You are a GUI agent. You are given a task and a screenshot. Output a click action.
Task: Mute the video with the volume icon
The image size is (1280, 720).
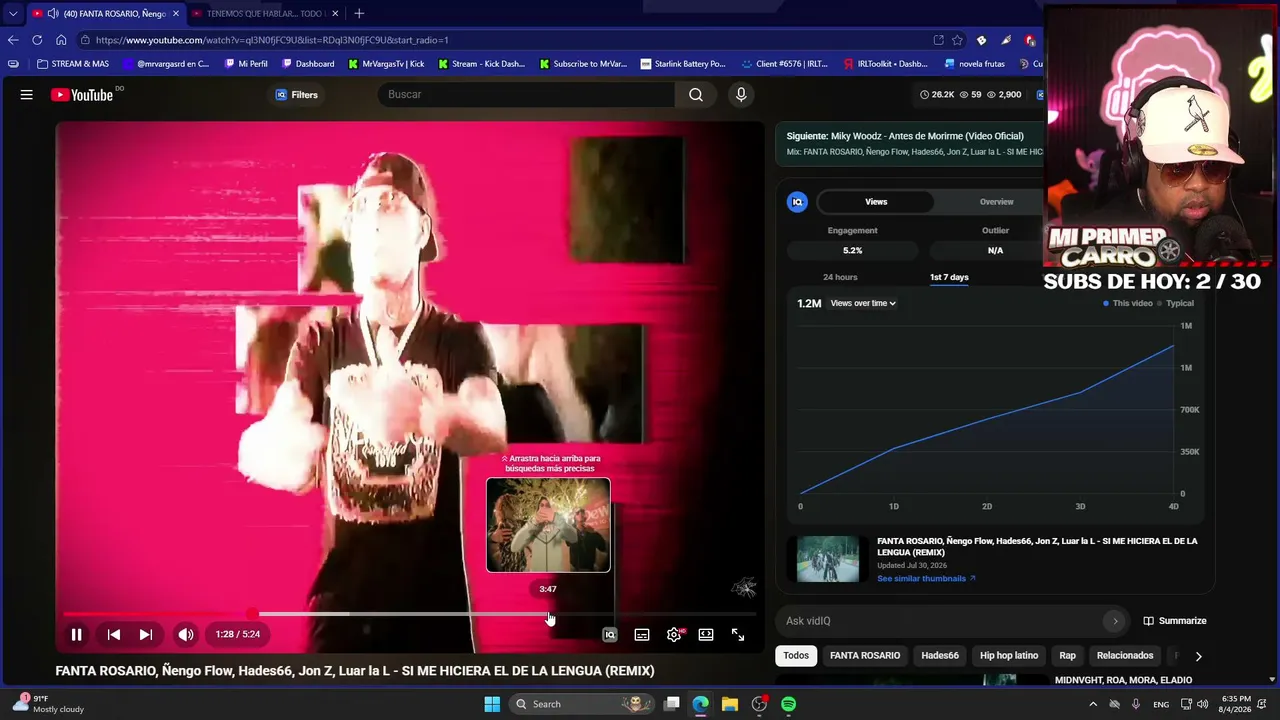186,634
